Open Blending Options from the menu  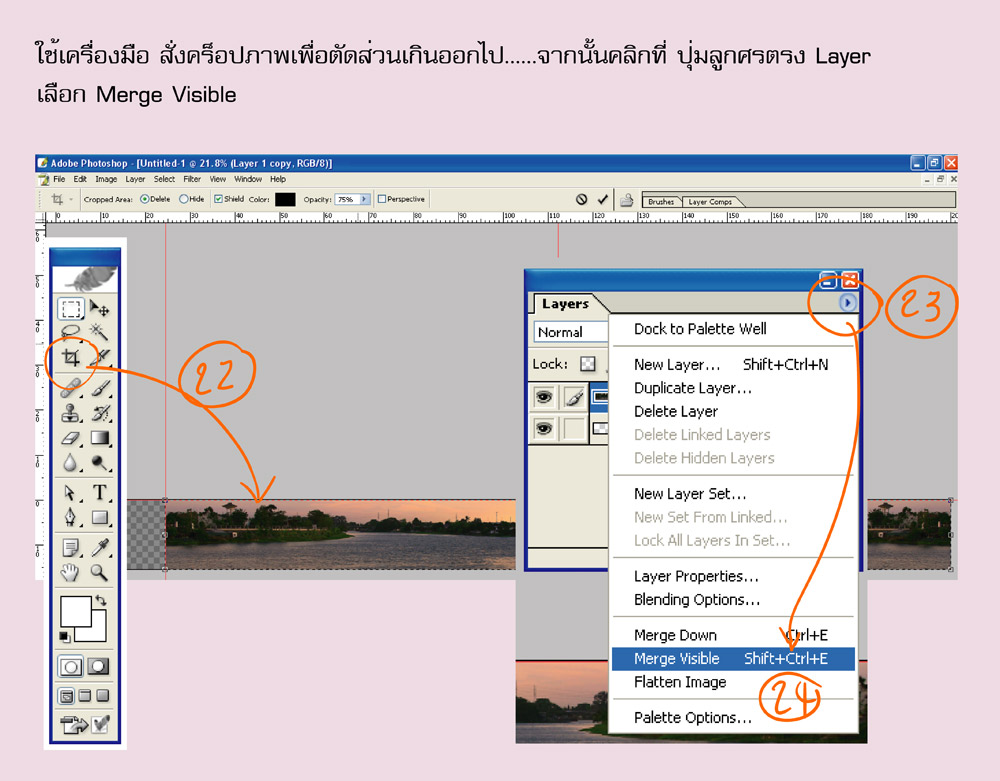[x=733, y=600]
